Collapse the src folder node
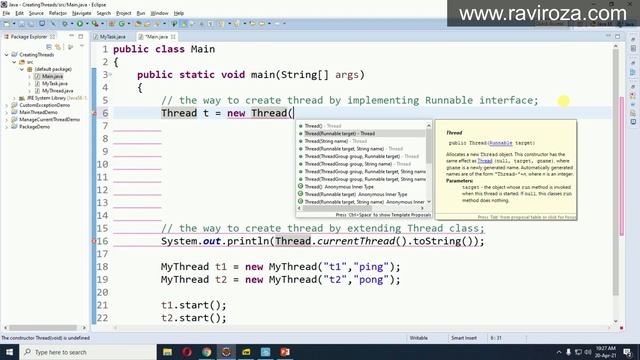Screen dimensions: 640x360 (14, 62)
